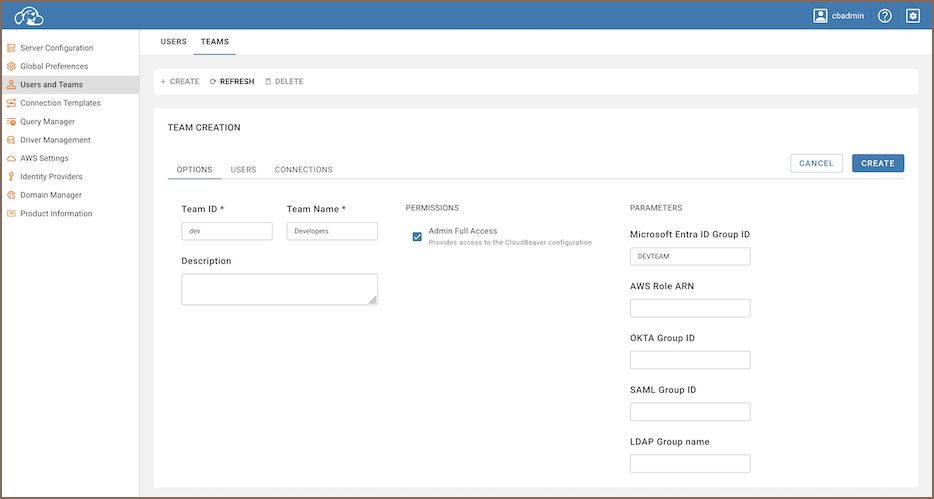Click the Team ID input field
The width and height of the screenshot is (934, 499).
tap(227, 231)
